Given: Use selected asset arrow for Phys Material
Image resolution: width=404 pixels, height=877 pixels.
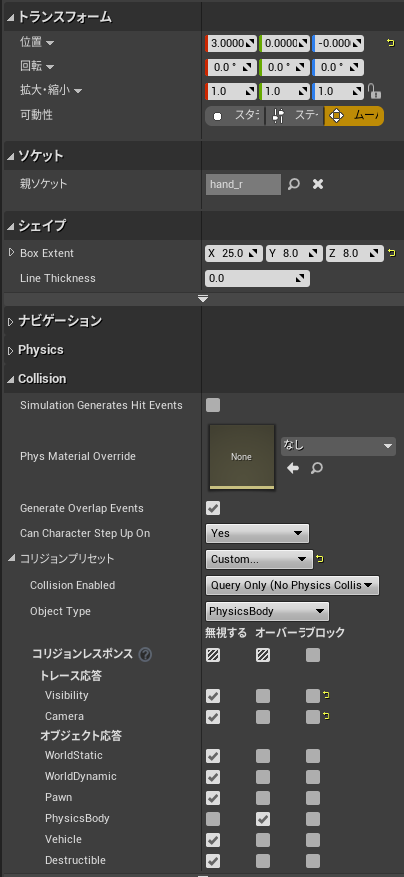Looking at the screenshot, I should pyautogui.click(x=293, y=468).
